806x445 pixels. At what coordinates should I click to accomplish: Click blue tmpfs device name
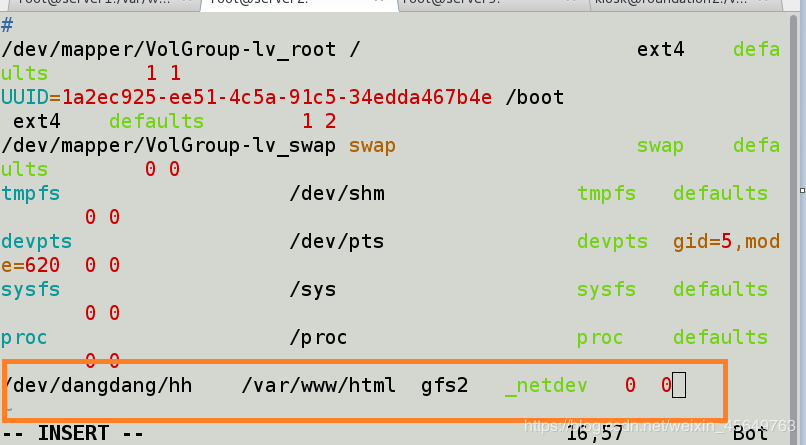31,194
